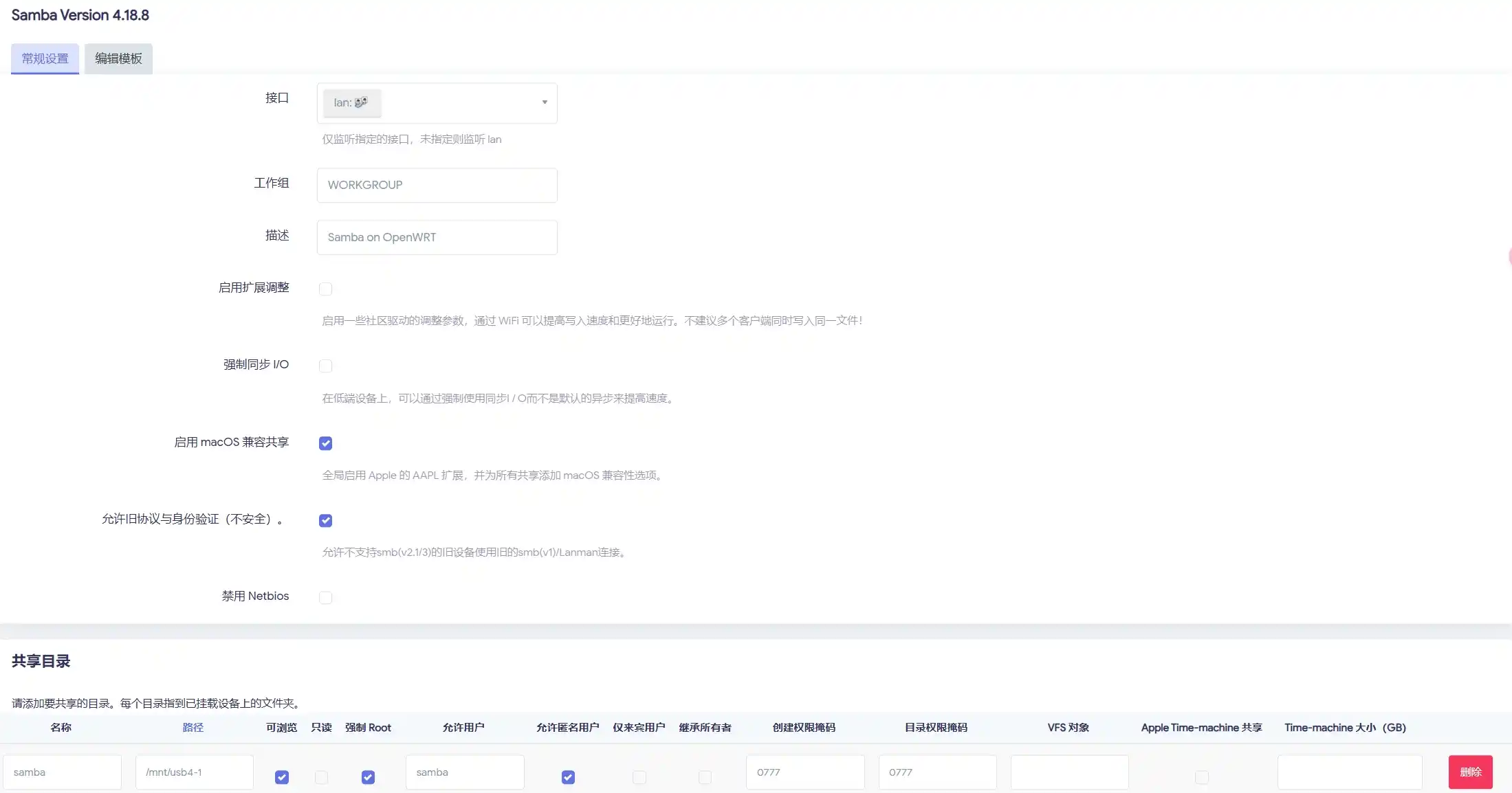The image size is (1512, 793).
Task: Toggle 继承所有者 checkbox for samba share
Action: 705,777
